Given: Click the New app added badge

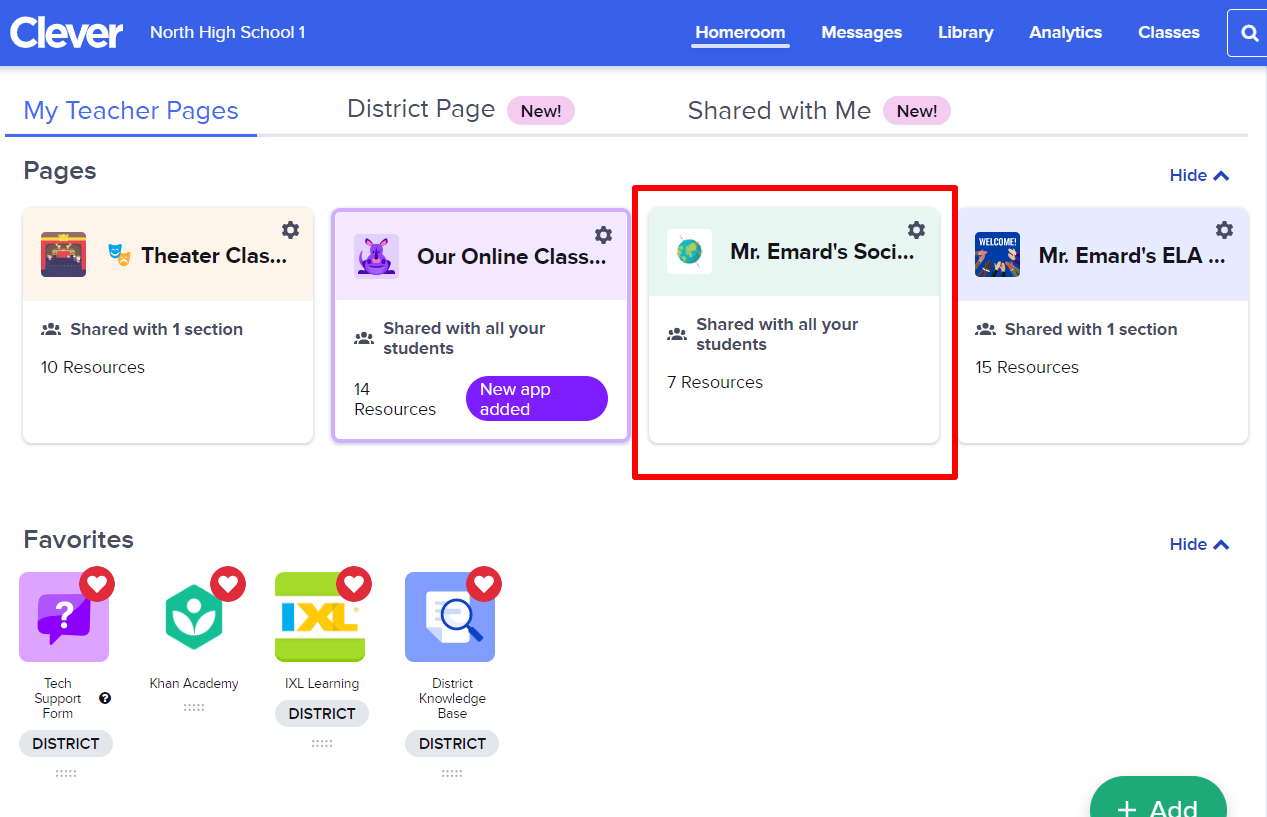Looking at the screenshot, I should (536, 398).
